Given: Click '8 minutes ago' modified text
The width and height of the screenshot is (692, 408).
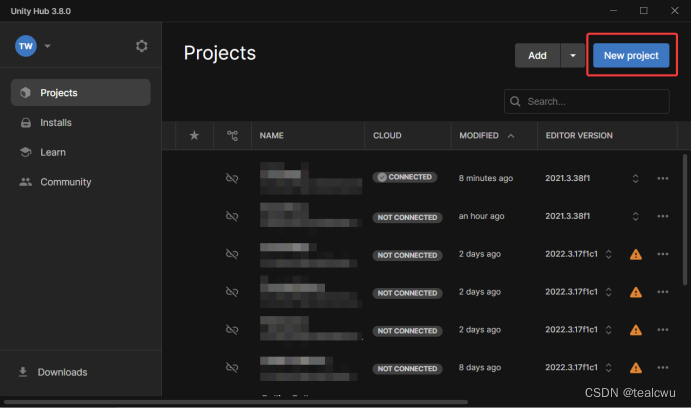Looking at the screenshot, I should 486,178.
